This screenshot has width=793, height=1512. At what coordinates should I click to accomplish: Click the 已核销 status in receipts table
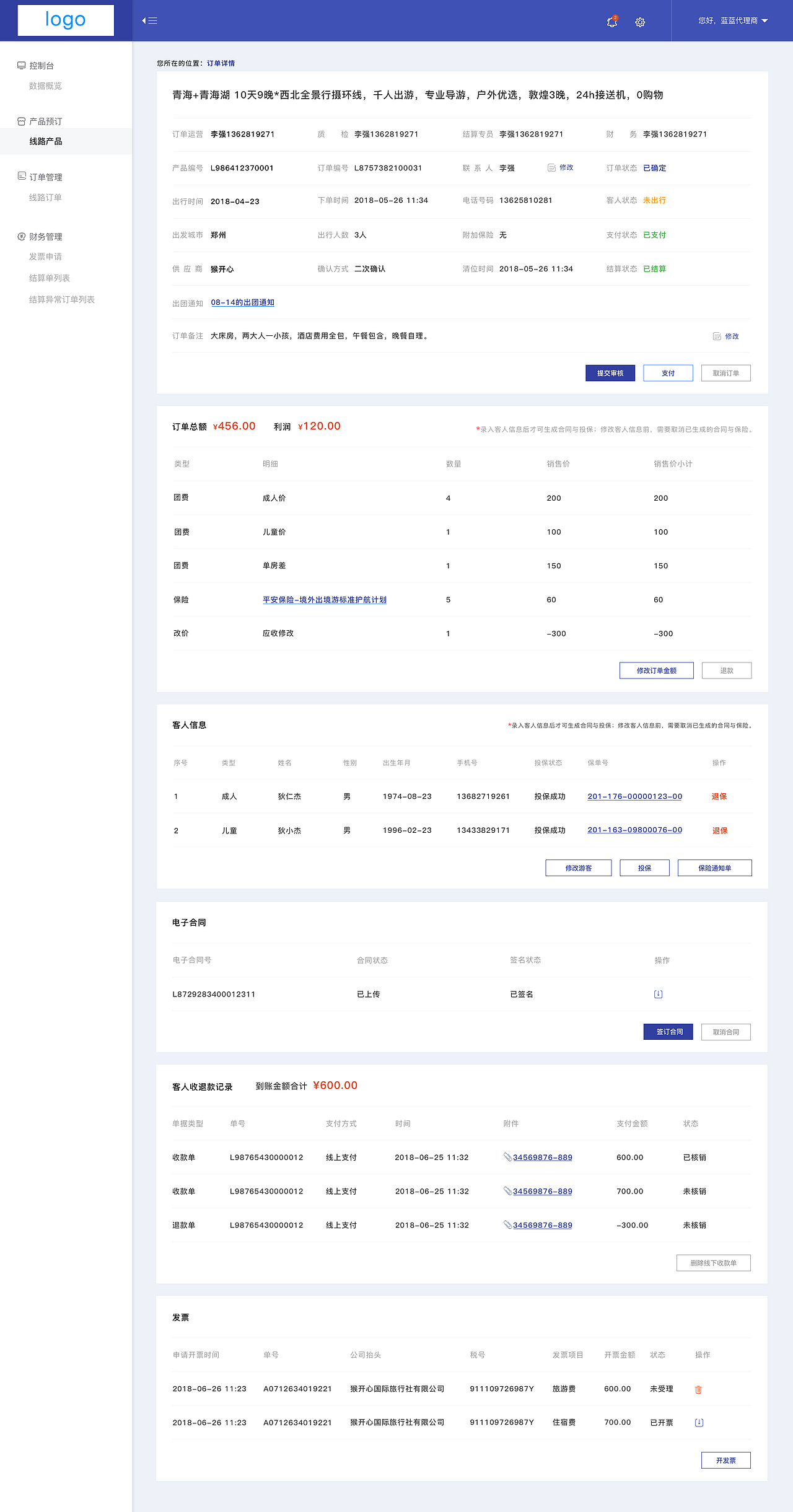coord(694,1157)
